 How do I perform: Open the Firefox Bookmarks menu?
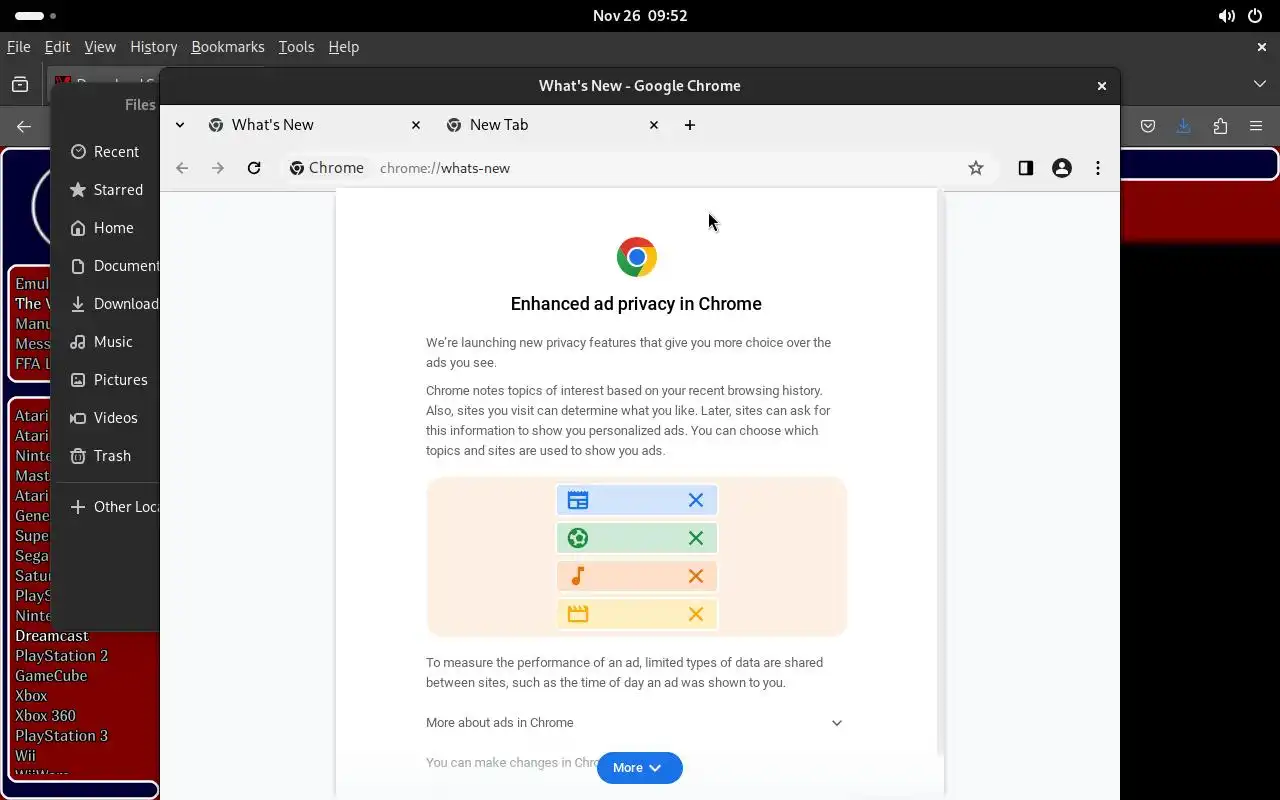click(x=228, y=47)
